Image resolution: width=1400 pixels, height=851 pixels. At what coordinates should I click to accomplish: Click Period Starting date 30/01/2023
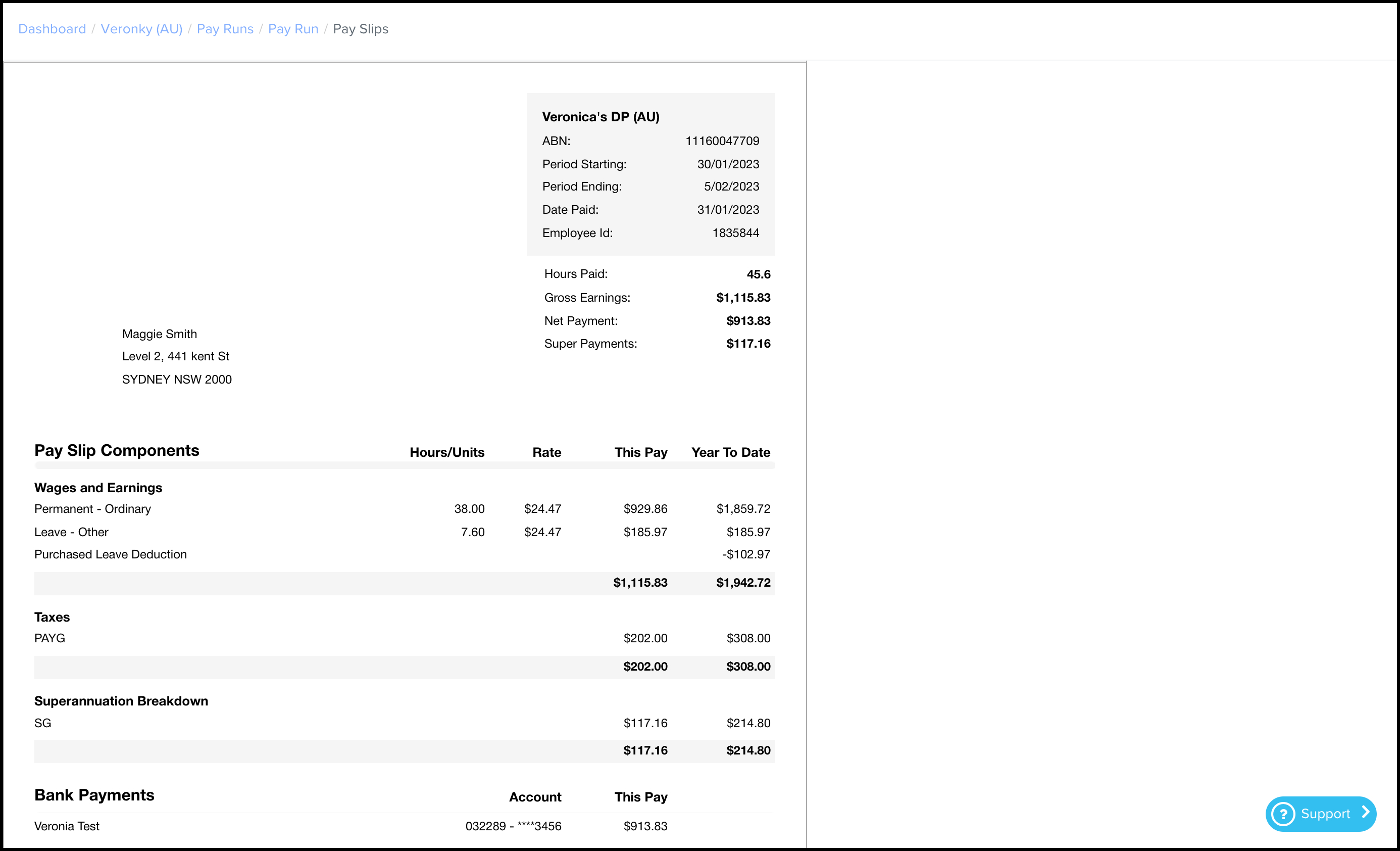pyautogui.click(x=728, y=164)
